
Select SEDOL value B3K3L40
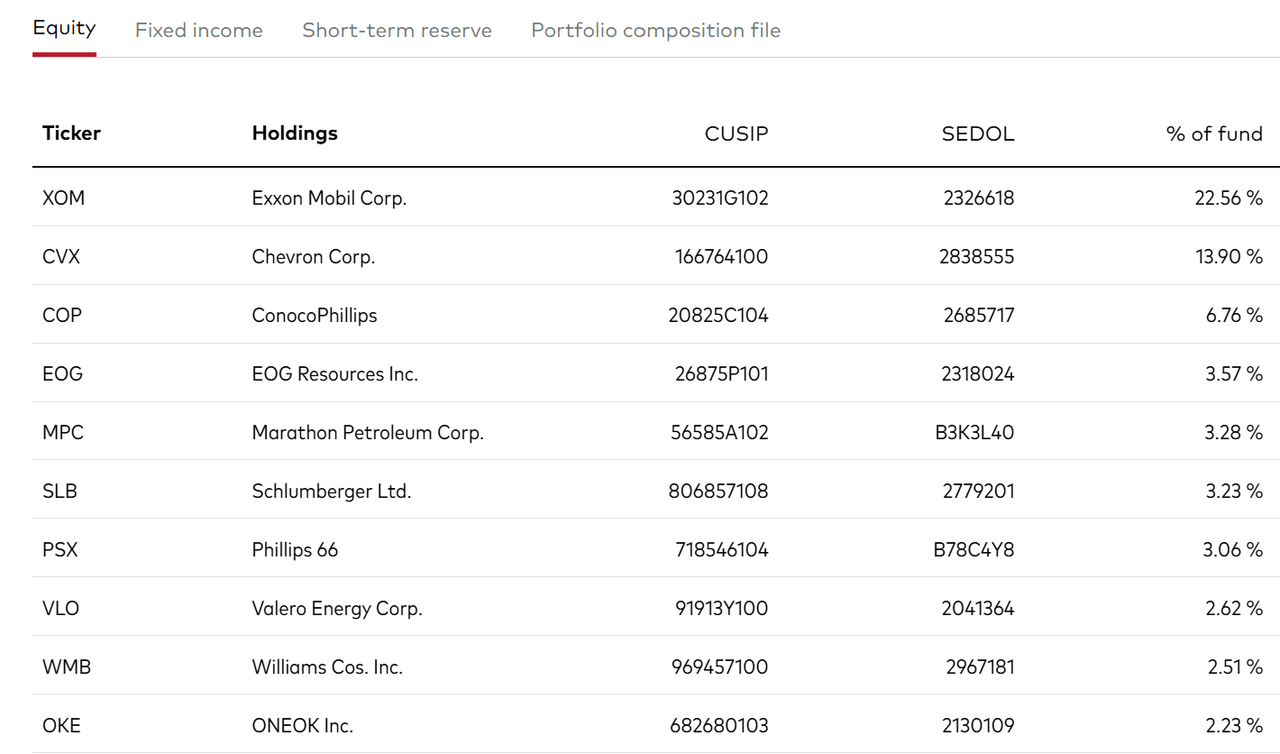click(x=977, y=433)
